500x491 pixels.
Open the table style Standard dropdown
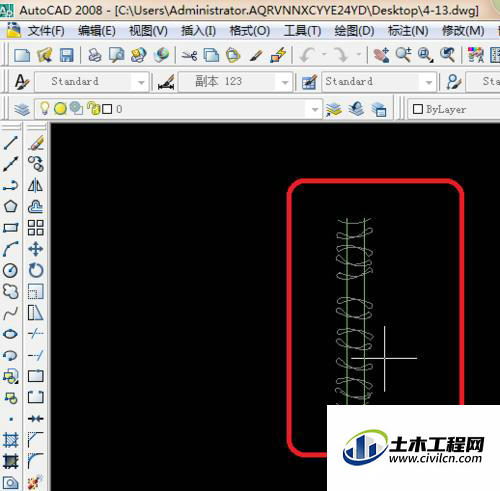click(429, 82)
